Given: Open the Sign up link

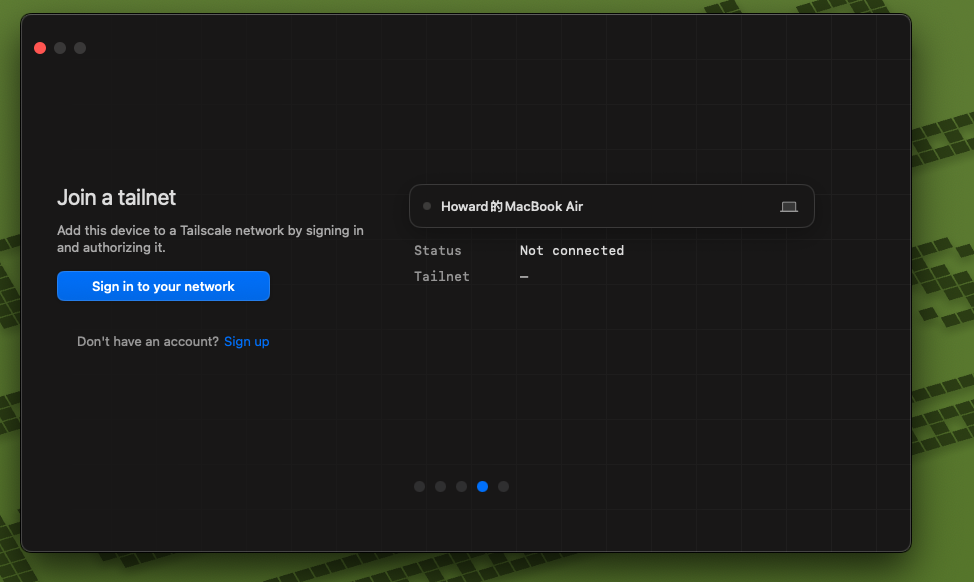Looking at the screenshot, I should 247,342.
